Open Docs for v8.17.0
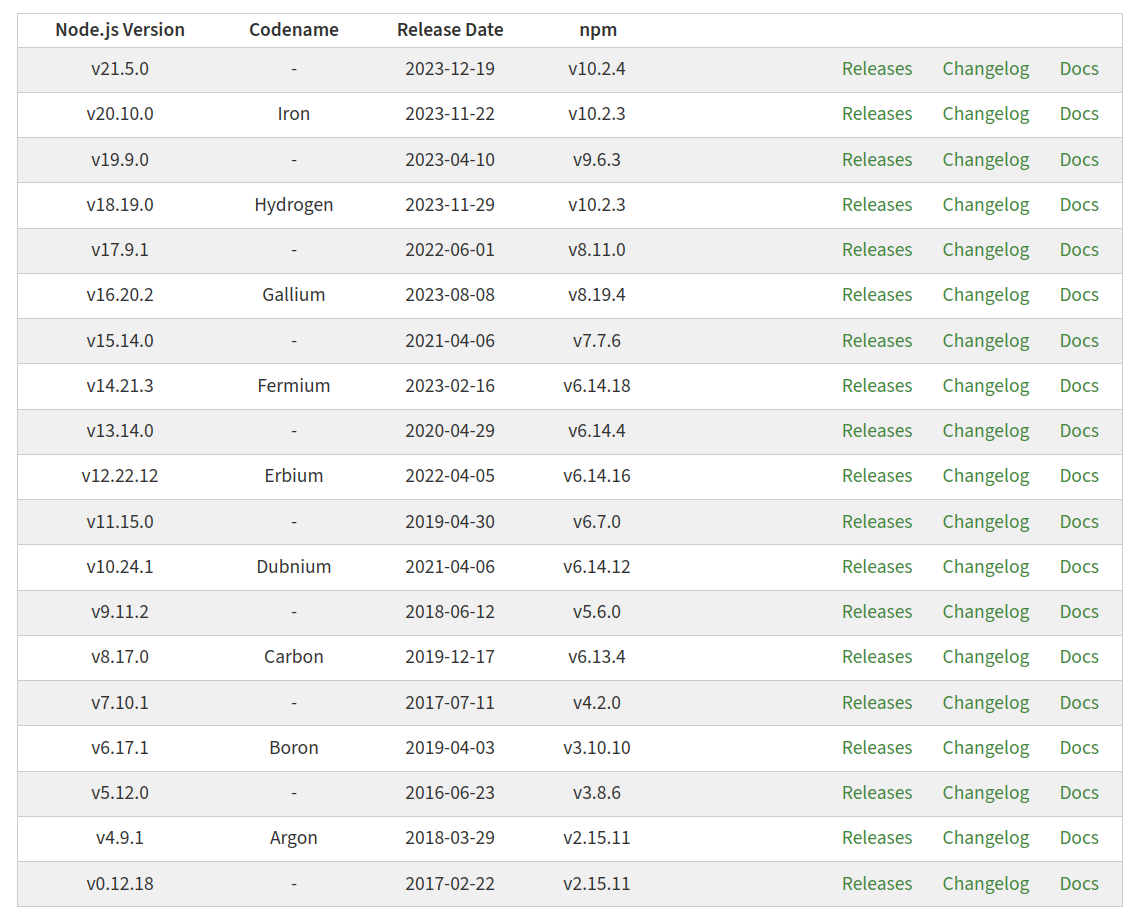This screenshot has width=1136, height=920. [x=1079, y=657]
